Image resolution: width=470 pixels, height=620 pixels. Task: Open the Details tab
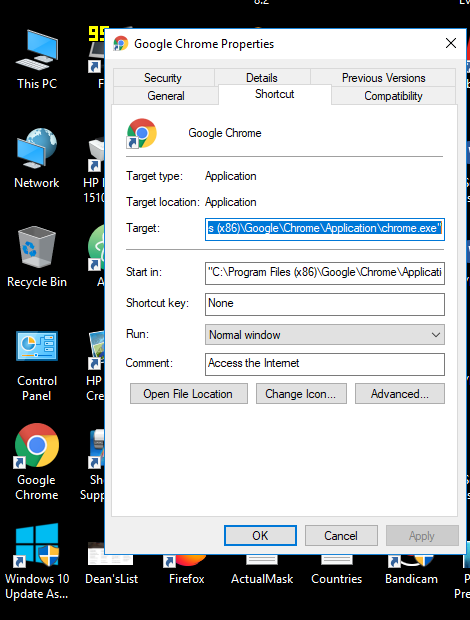pyautogui.click(x=262, y=78)
